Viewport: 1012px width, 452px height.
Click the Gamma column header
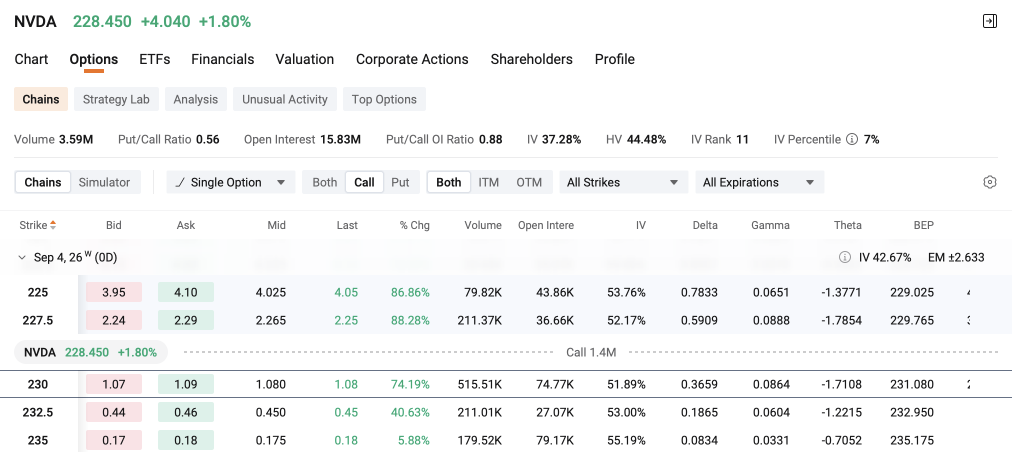(770, 225)
